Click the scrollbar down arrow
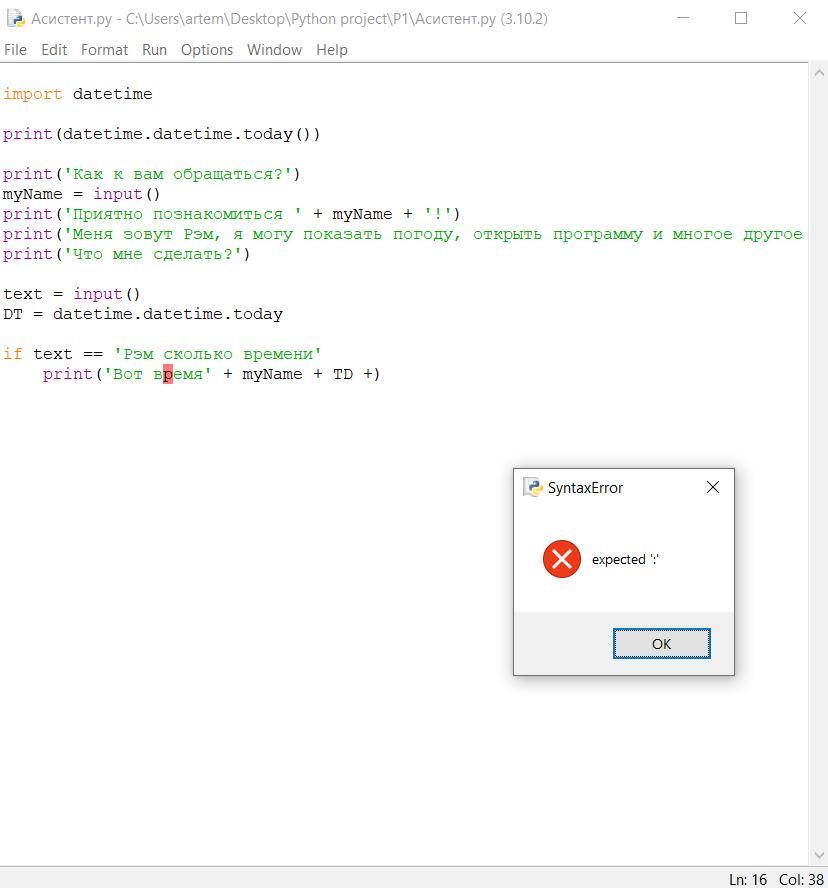 pos(819,855)
